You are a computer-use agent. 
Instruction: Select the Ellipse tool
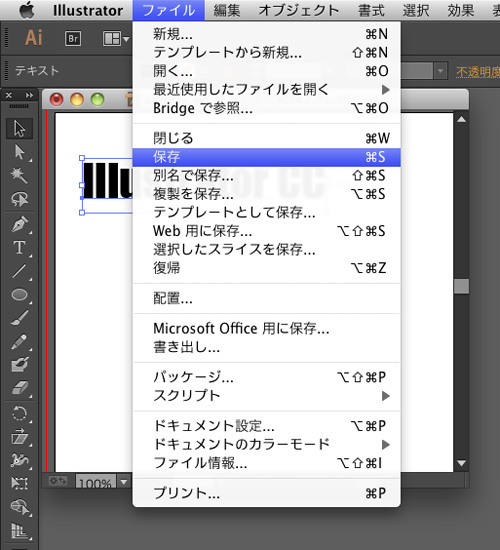click(20, 295)
